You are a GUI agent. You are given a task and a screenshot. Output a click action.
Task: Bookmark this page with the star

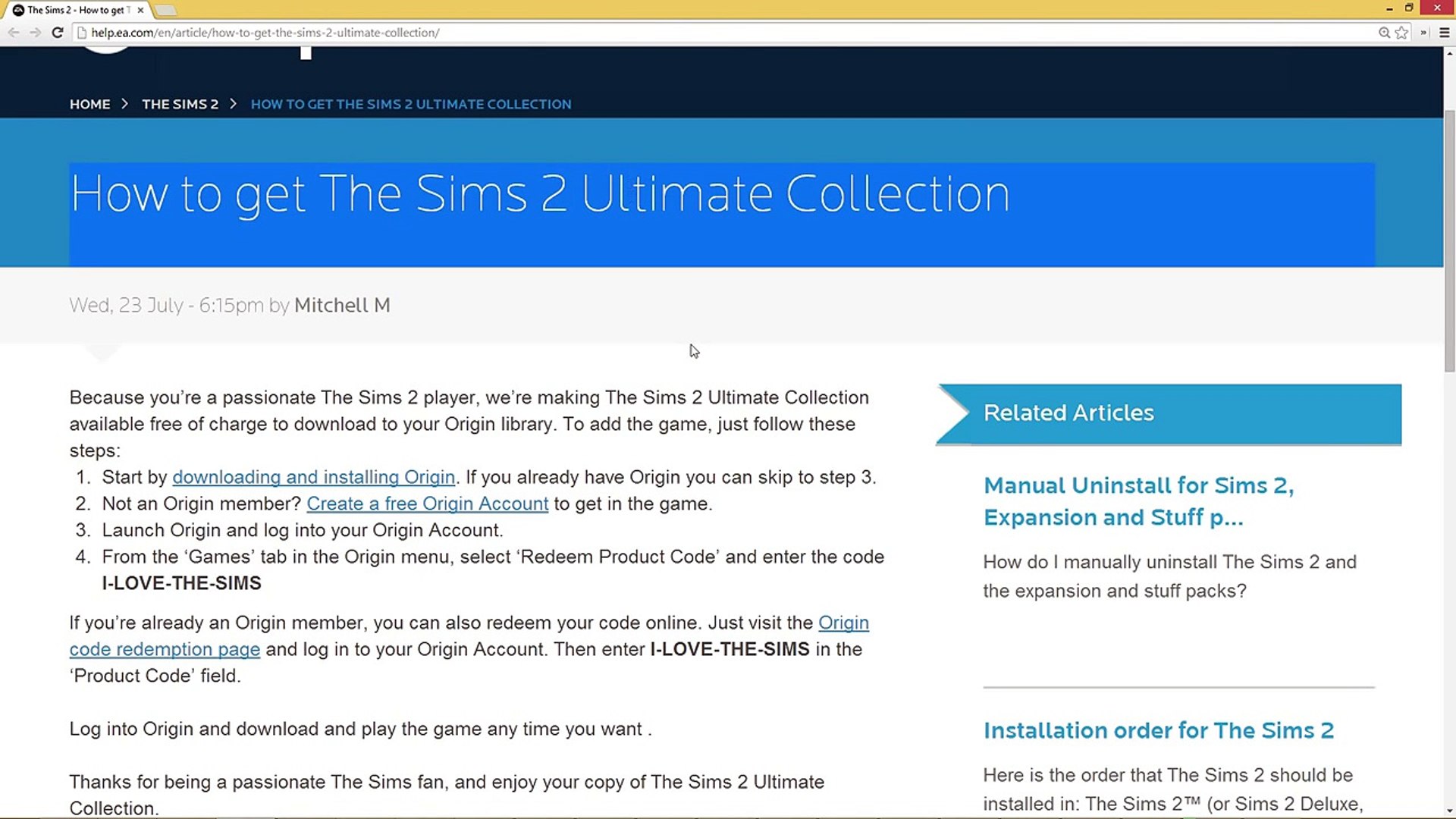point(1401,33)
